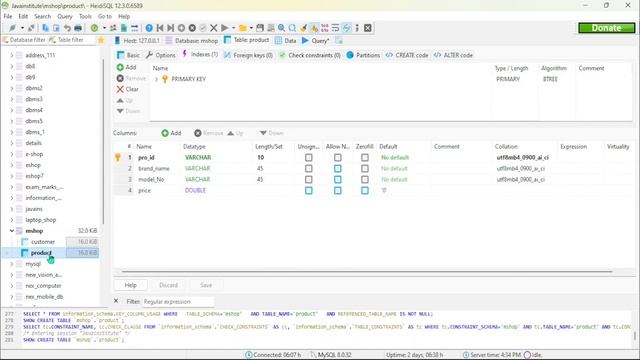
Task: Expand the mysql database node
Action: click(x=12, y=264)
